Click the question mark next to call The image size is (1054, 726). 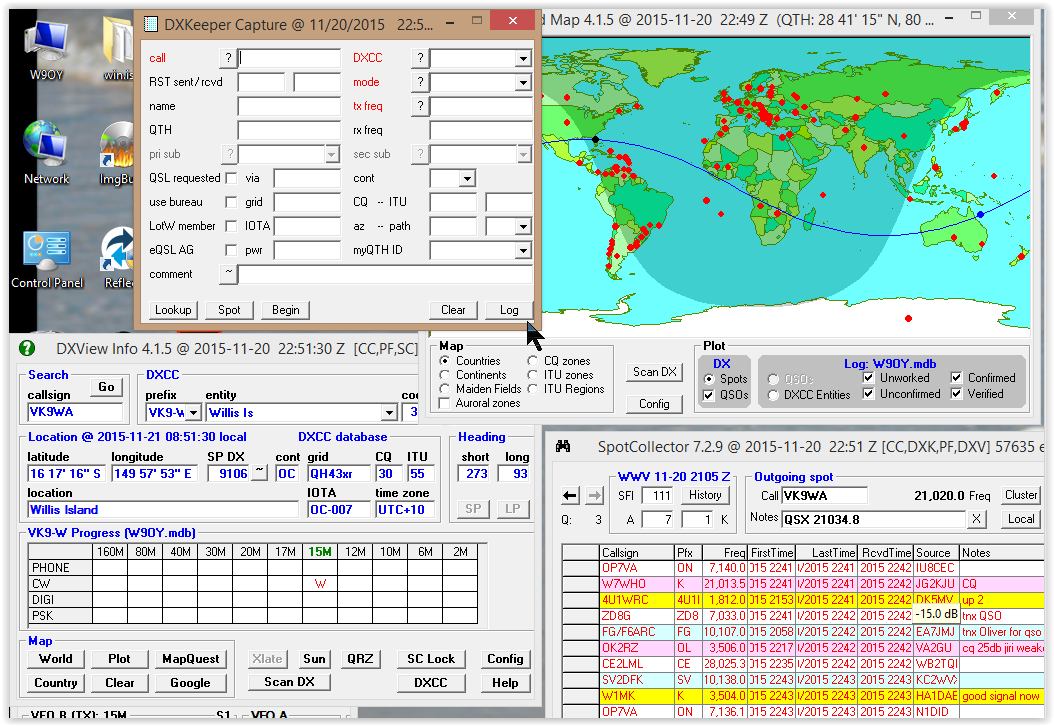point(229,58)
